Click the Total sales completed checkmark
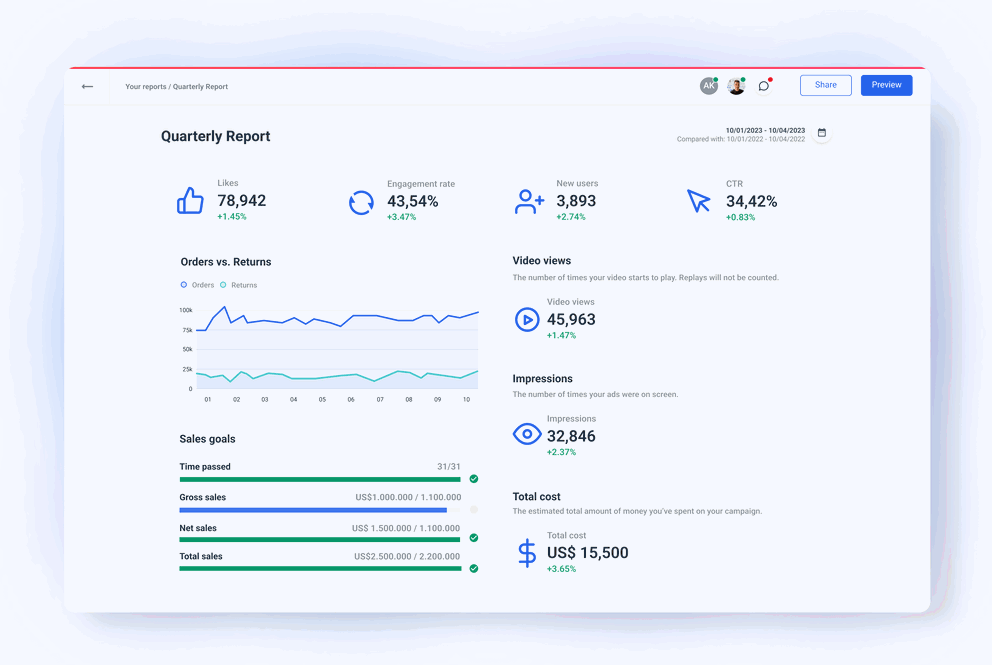 tap(473, 567)
